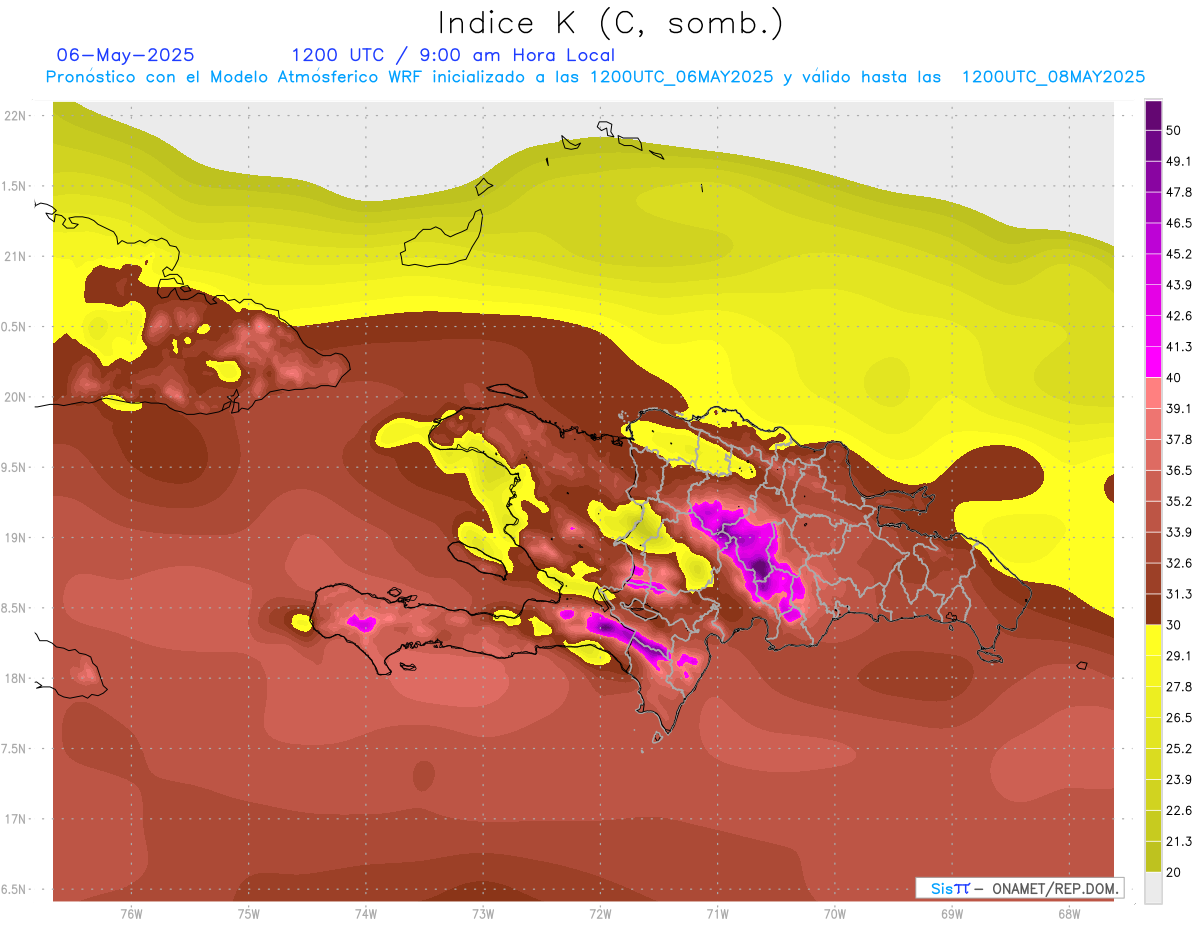Click the '71W' longitude label
The height and width of the screenshot is (927, 1200).
(717, 913)
